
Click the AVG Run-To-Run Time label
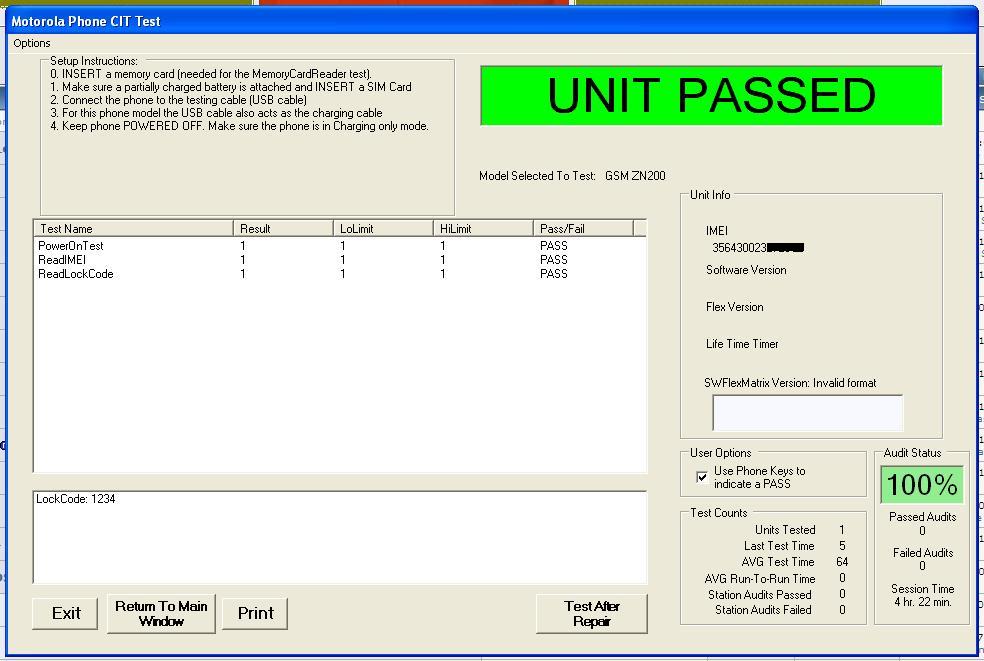[759, 579]
